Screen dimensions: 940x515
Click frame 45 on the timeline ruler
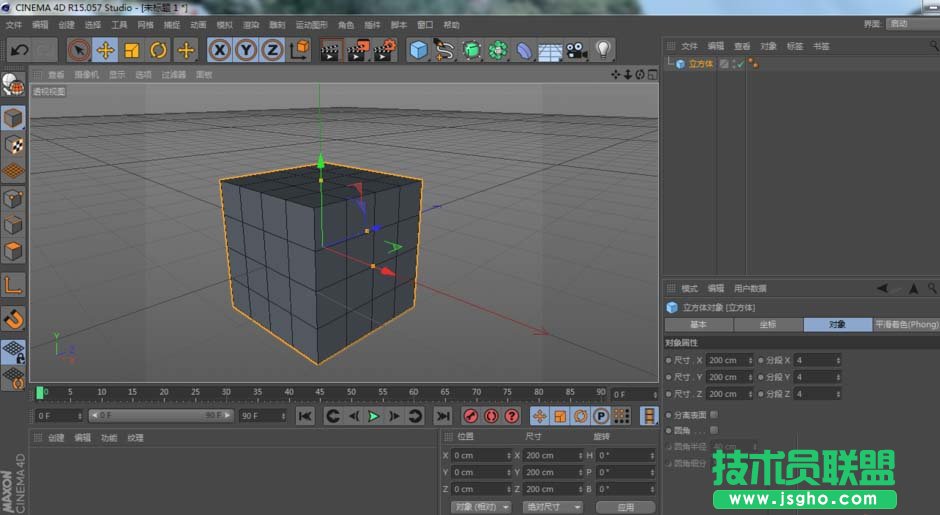pos(319,393)
